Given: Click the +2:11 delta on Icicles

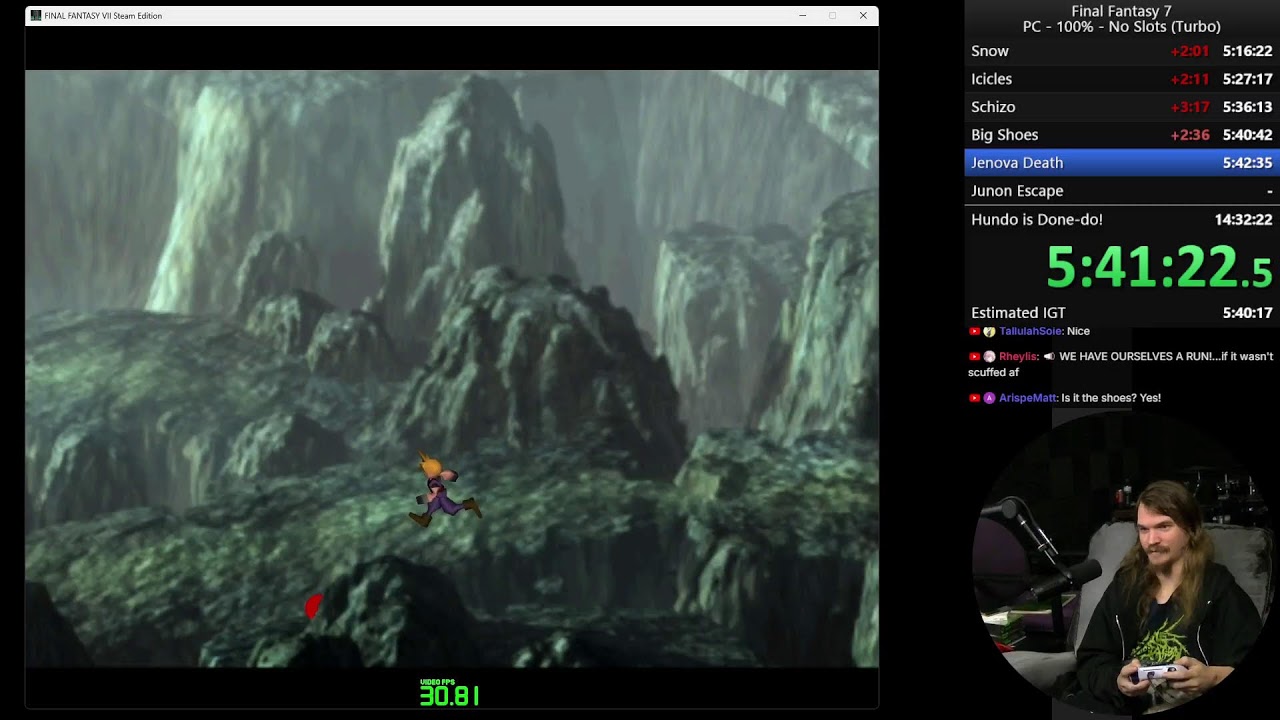Looking at the screenshot, I should [1190, 79].
